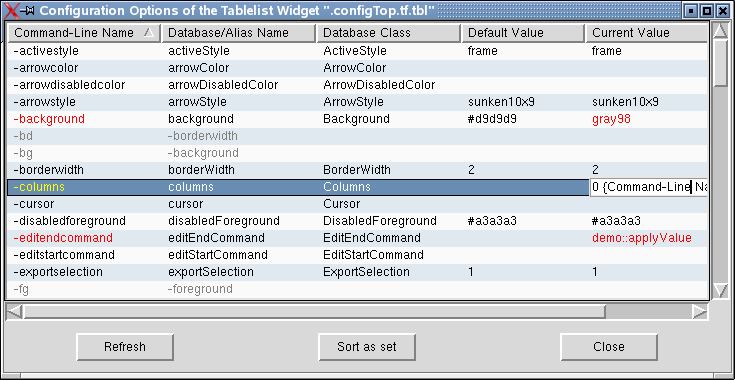Click the Sort as set button
The height and width of the screenshot is (380, 735).
click(x=367, y=347)
